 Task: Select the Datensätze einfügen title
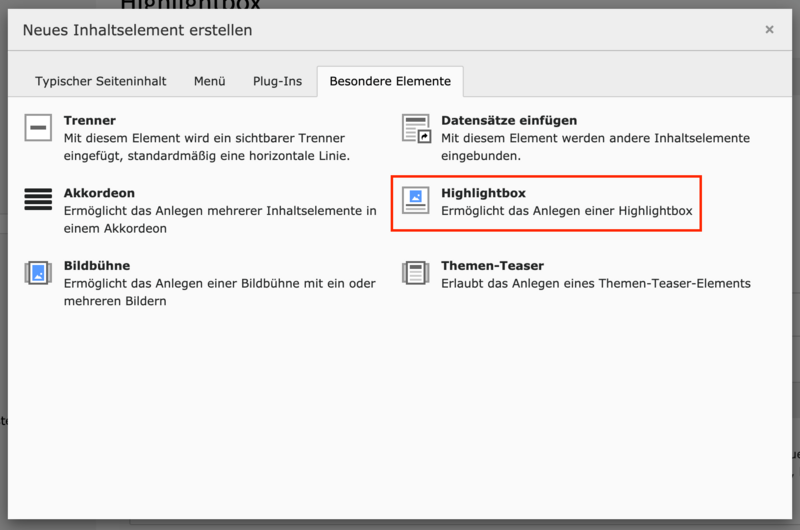[509, 120]
